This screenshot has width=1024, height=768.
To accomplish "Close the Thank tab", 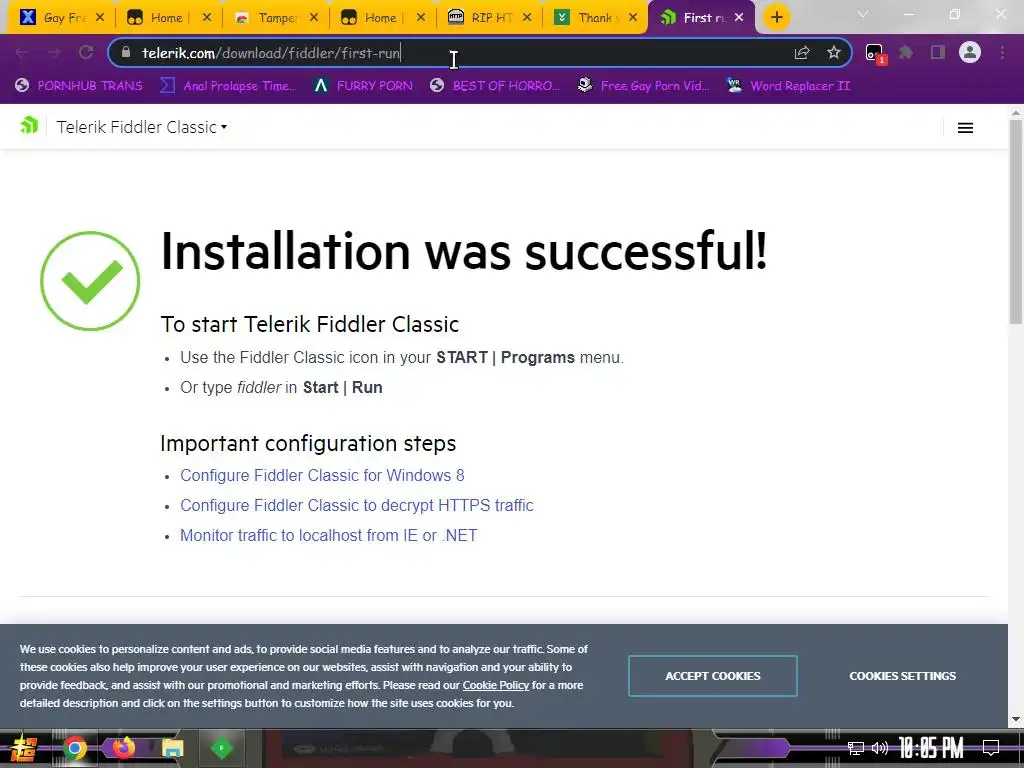I will 633,18.
